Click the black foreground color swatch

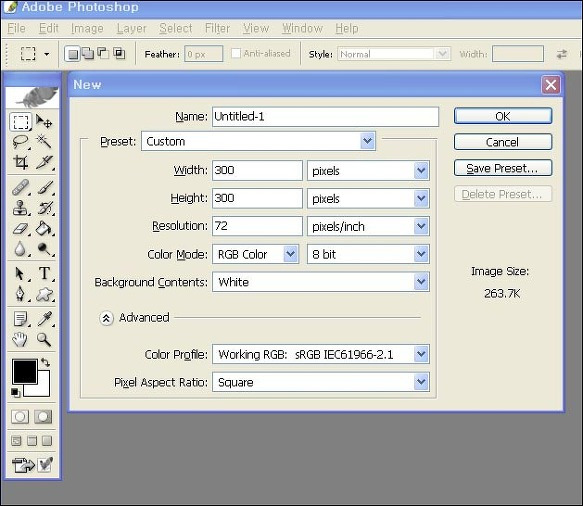(x=25, y=371)
